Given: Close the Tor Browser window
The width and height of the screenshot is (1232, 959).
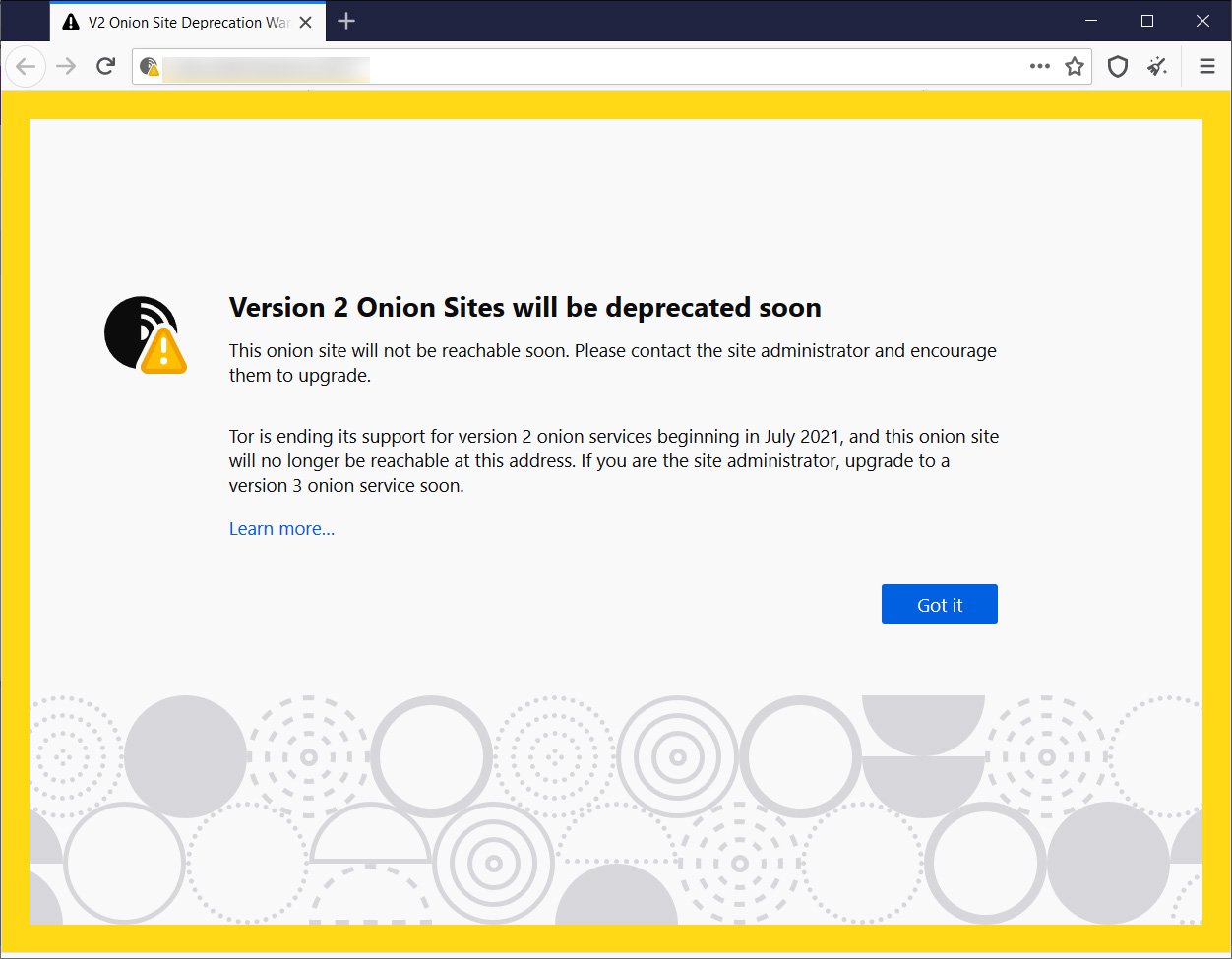Looking at the screenshot, I should click(x=1201, y=21).
